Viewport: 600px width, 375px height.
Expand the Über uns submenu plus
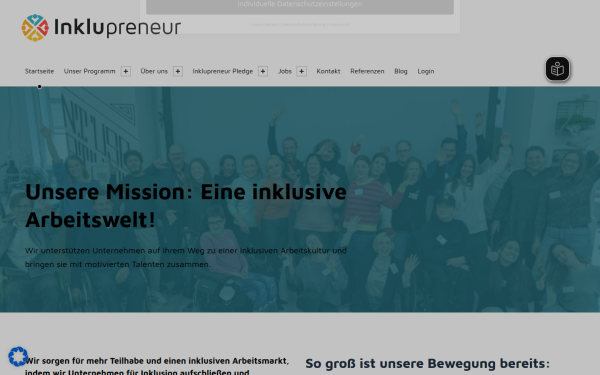click(178, 71)
